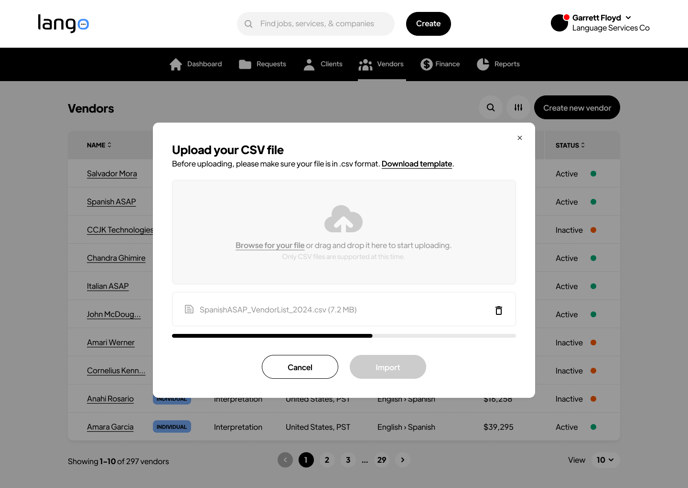Go to next page of vendors
This screenshot has height=488, width=688.
(x=403, y=460)
